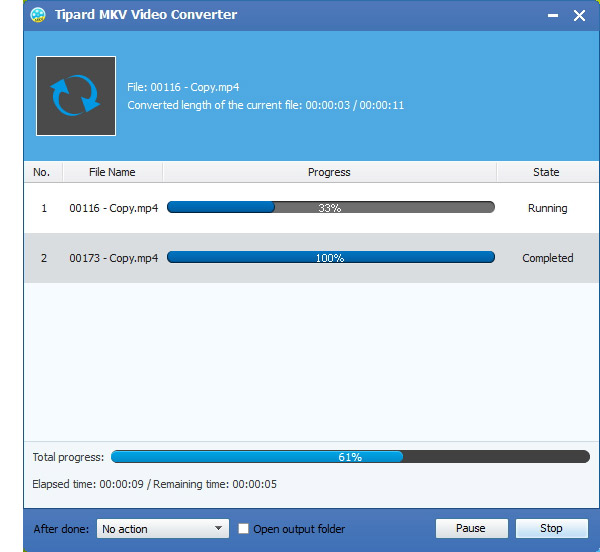The image size is (600, 552).
Task: Click the row number 1 cell
Action: coord(44,208)
